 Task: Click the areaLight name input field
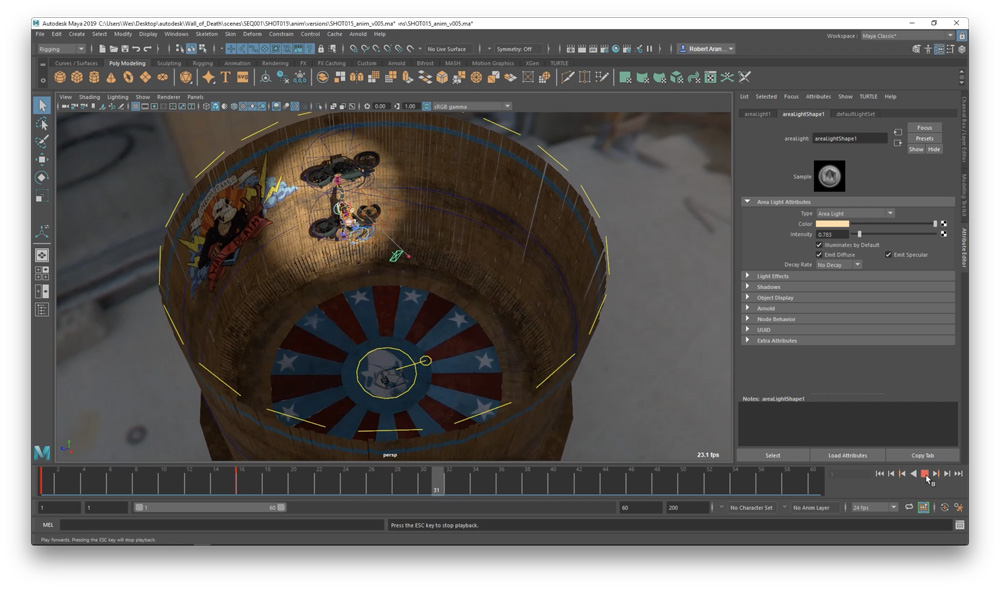tap(849, 139)
